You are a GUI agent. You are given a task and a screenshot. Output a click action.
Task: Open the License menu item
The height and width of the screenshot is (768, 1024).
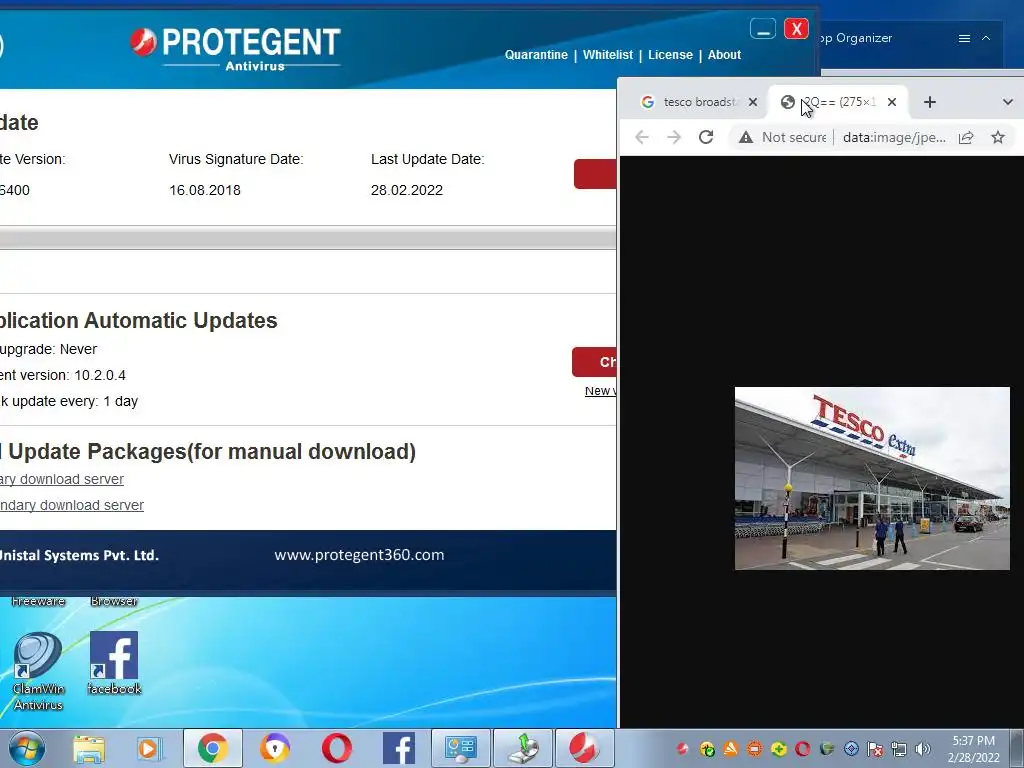[670, 55]
